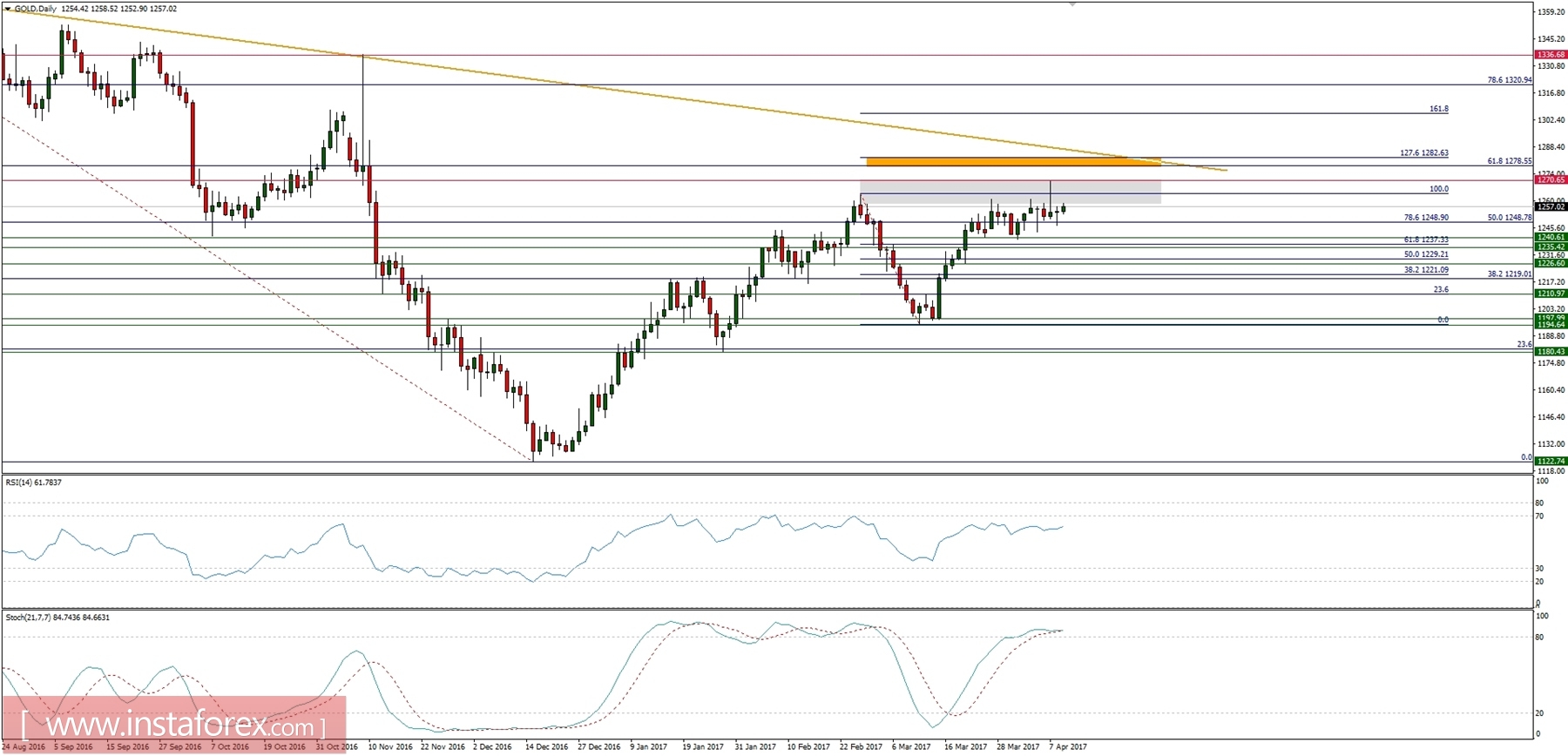Click the 22 Feb 2017 date label
Image resolution: width=1568 pixels, height=756 pixels.
(861, 746)
